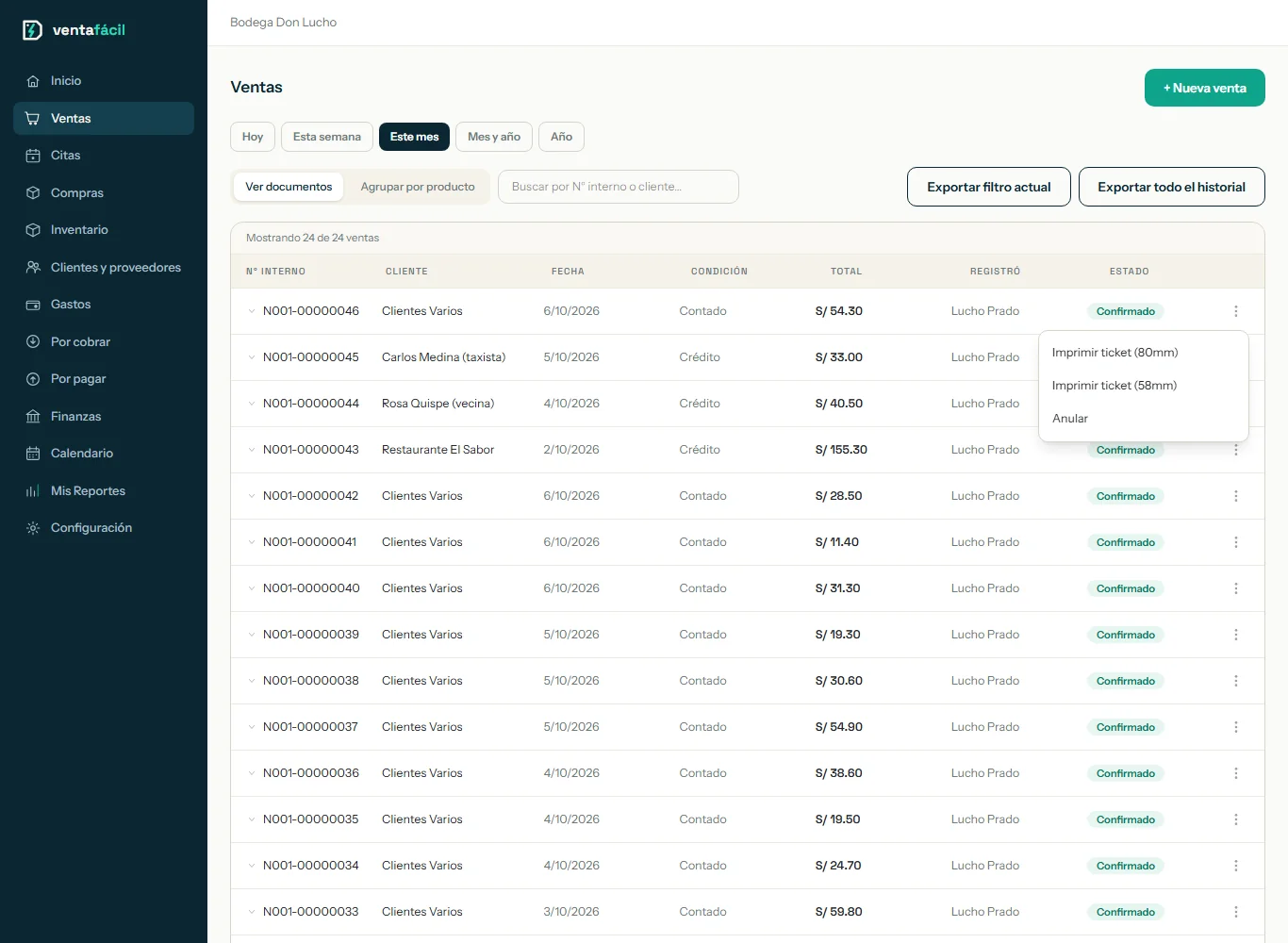
Task: Click the ventafácil logo icon
Action: (x=32, y=30)
